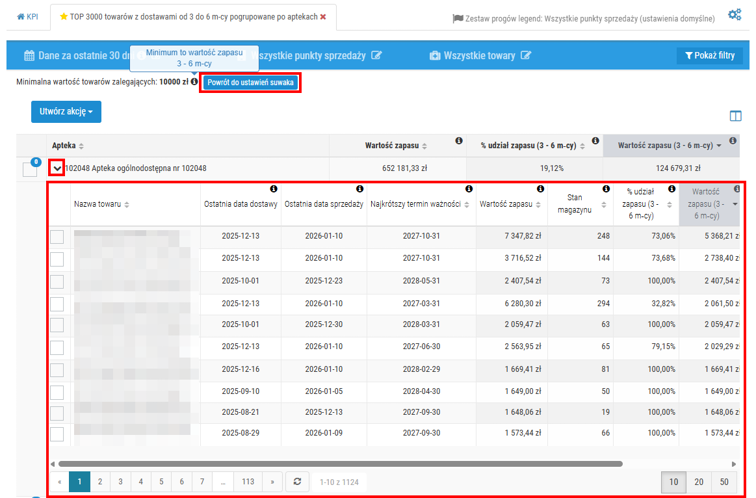Set page size to 50 rows

724,482
